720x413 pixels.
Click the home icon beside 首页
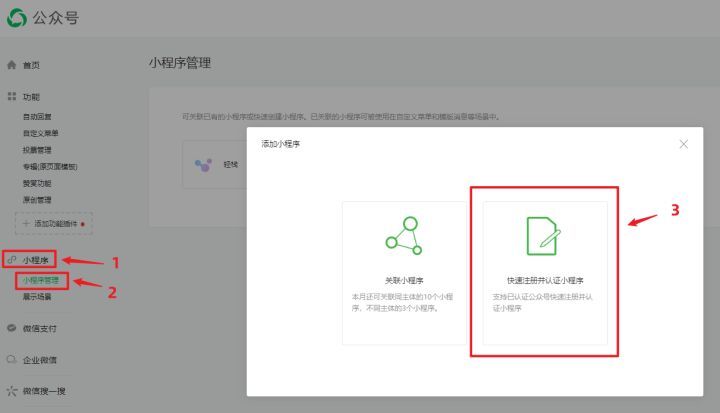click(x=12, y=65)
